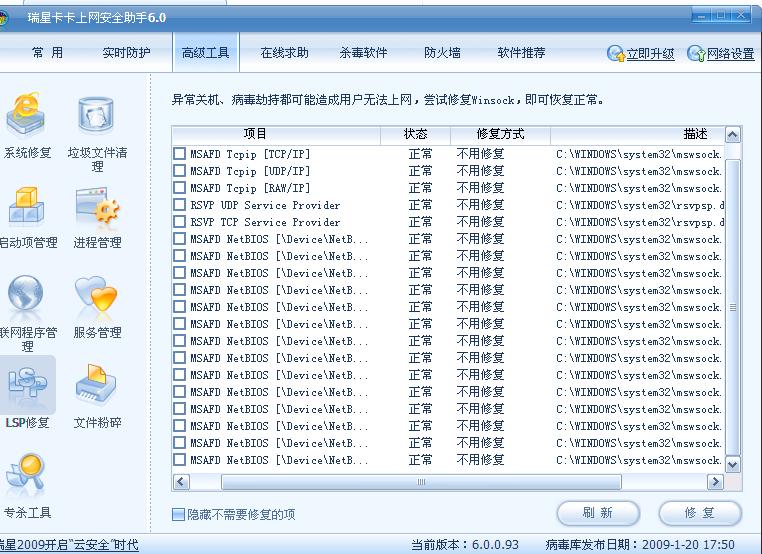The image size is (762, 554).
Task: Open the 瑞星2009开启云安全时代 link
Action: tap(69, 545)
